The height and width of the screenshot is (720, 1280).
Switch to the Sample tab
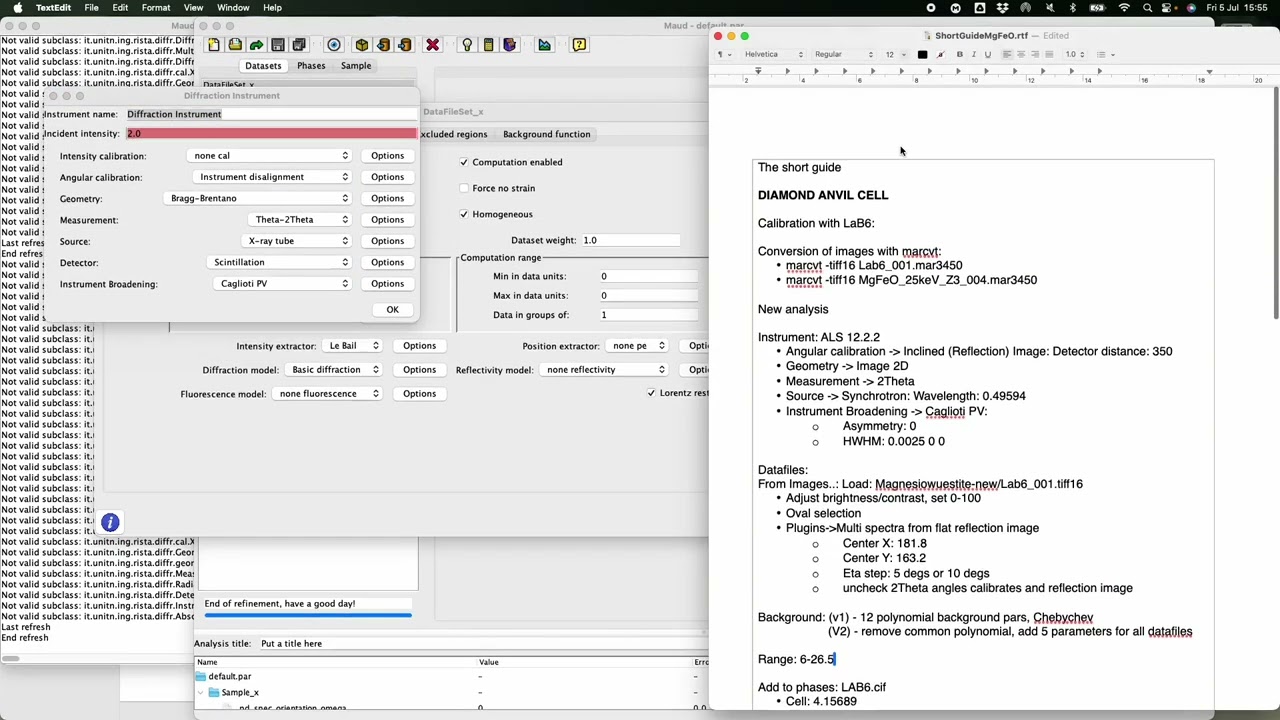[356, 66]
